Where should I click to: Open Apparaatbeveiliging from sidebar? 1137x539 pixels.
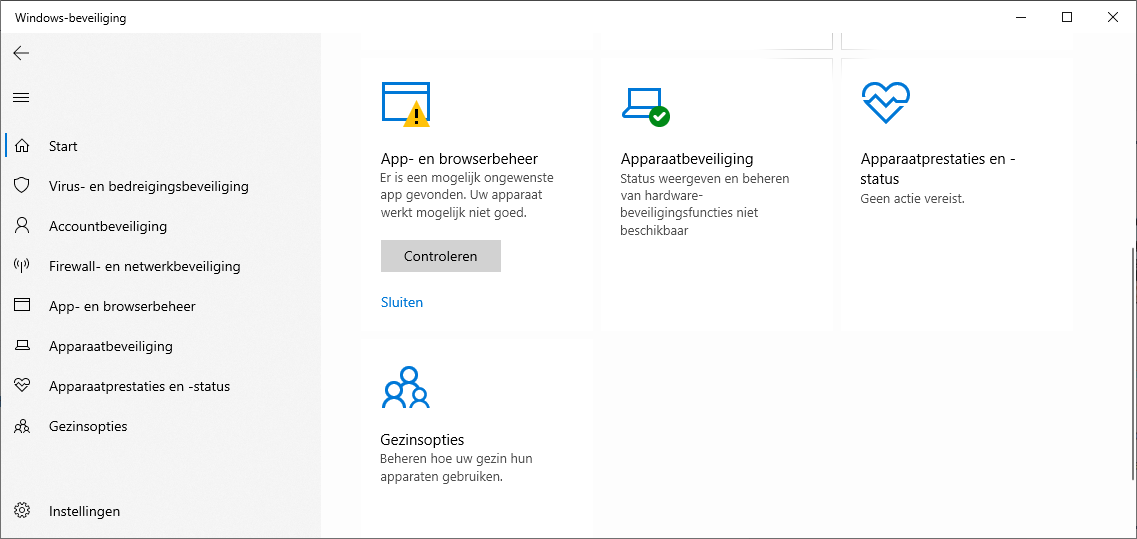pos(161,346)
